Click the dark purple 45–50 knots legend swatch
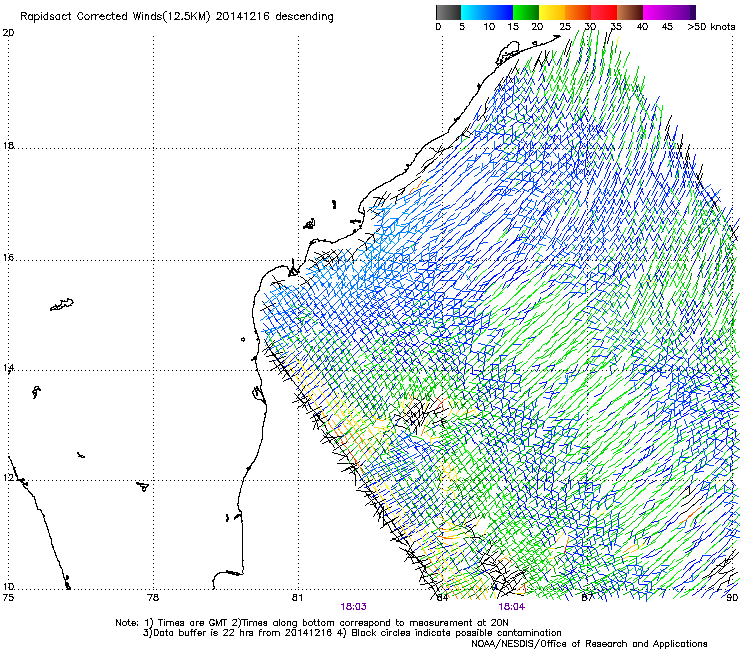This screenshot has height=650, width=740. click(x=682, y=12)
